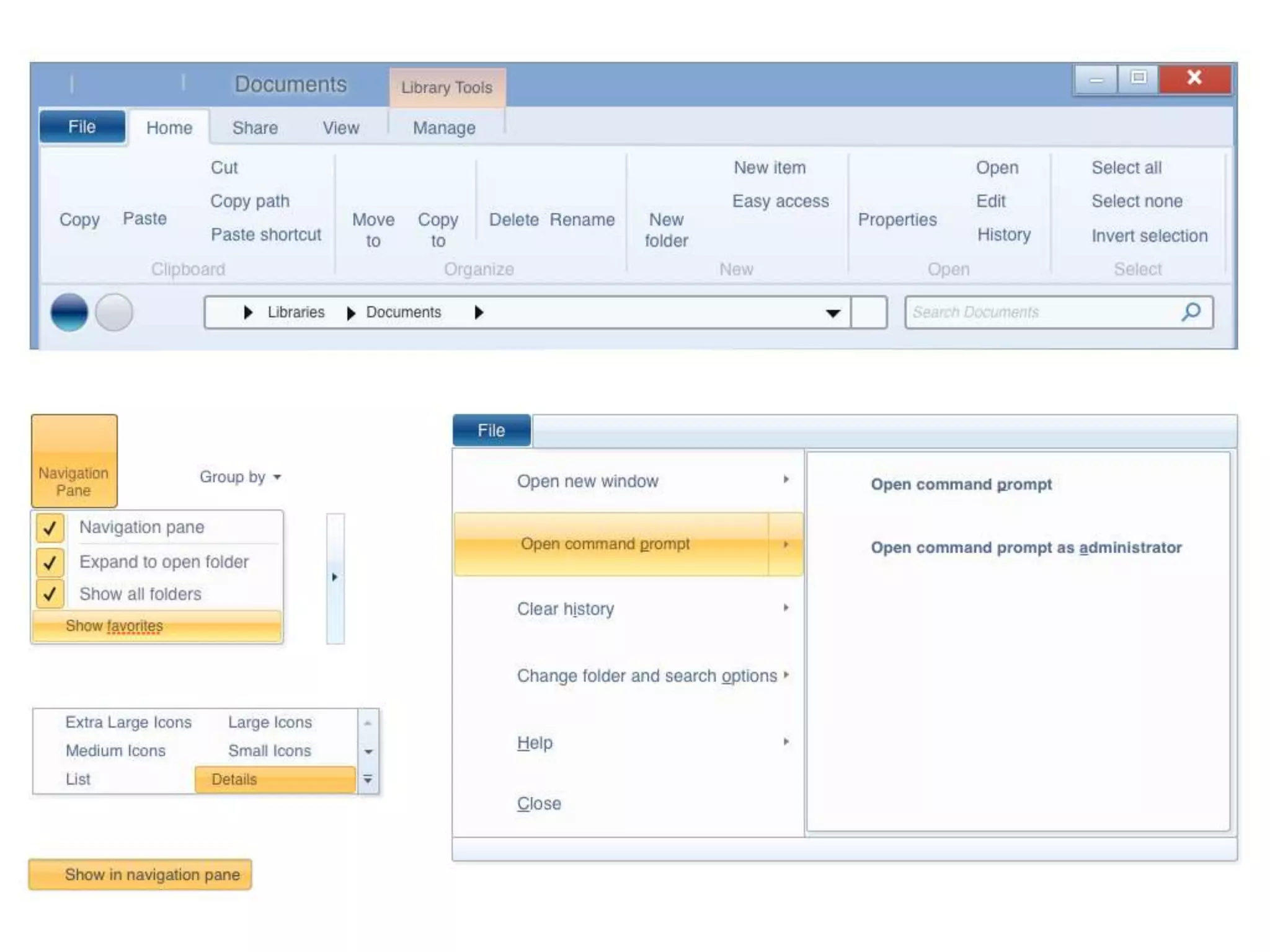Click New folder in the ribbon

tap(666, 229)
